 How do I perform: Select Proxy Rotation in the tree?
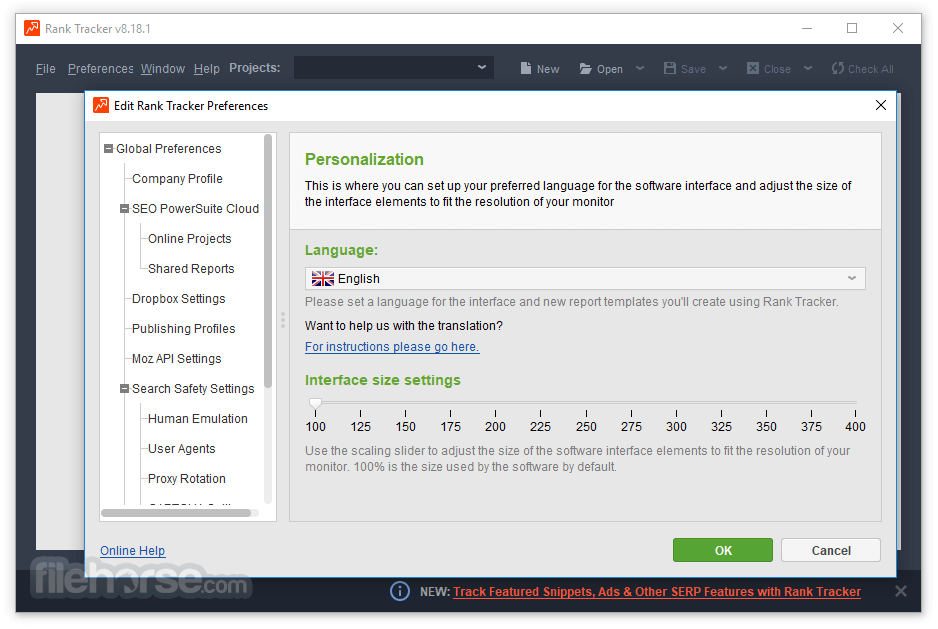click(187, 478)
